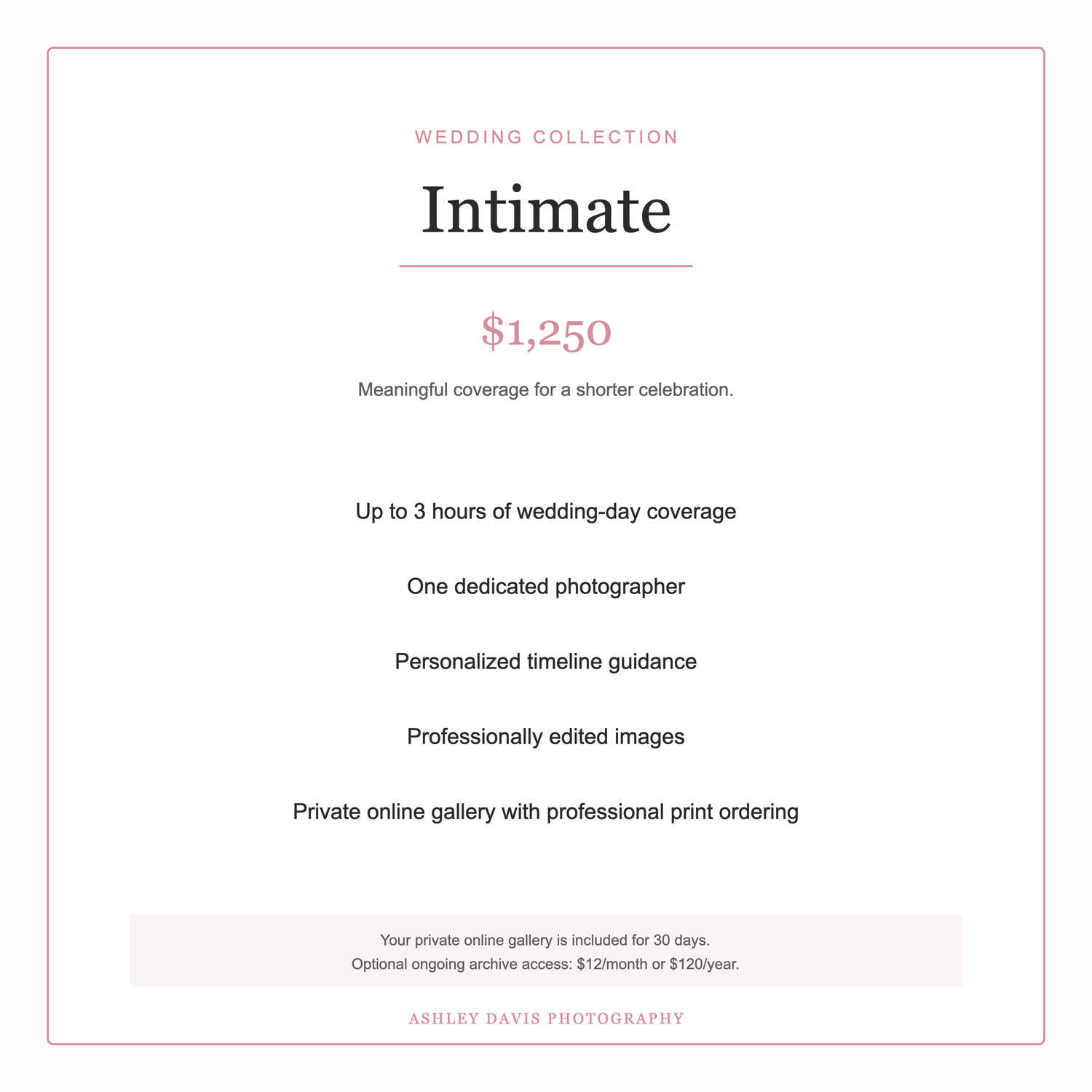Select the Meaningful coverage tagline text
This screenshot has height=1092, width=1092.
546,389
